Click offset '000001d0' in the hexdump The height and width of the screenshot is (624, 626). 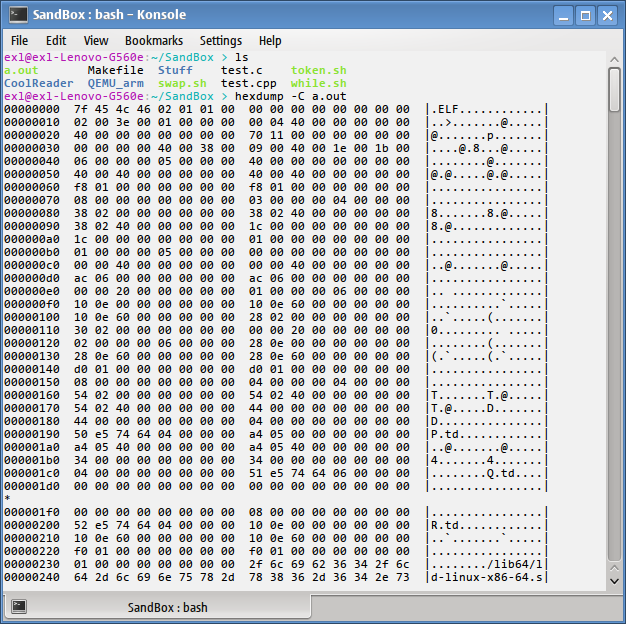[x=32, y=487]
